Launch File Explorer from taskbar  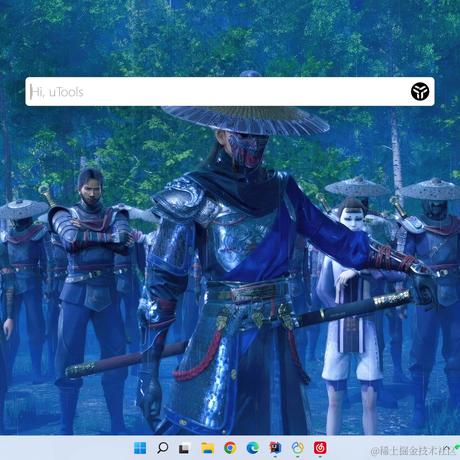207,448
